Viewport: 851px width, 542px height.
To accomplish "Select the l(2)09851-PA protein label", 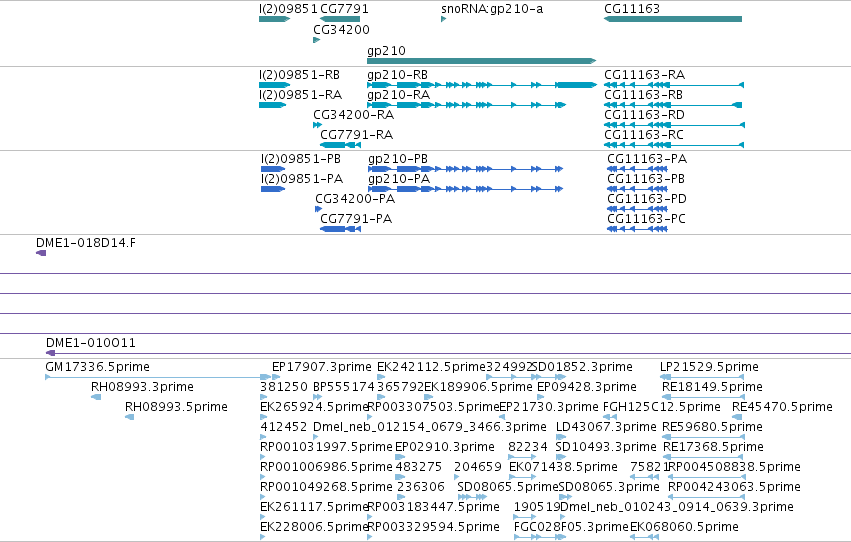I will (302, 178).
